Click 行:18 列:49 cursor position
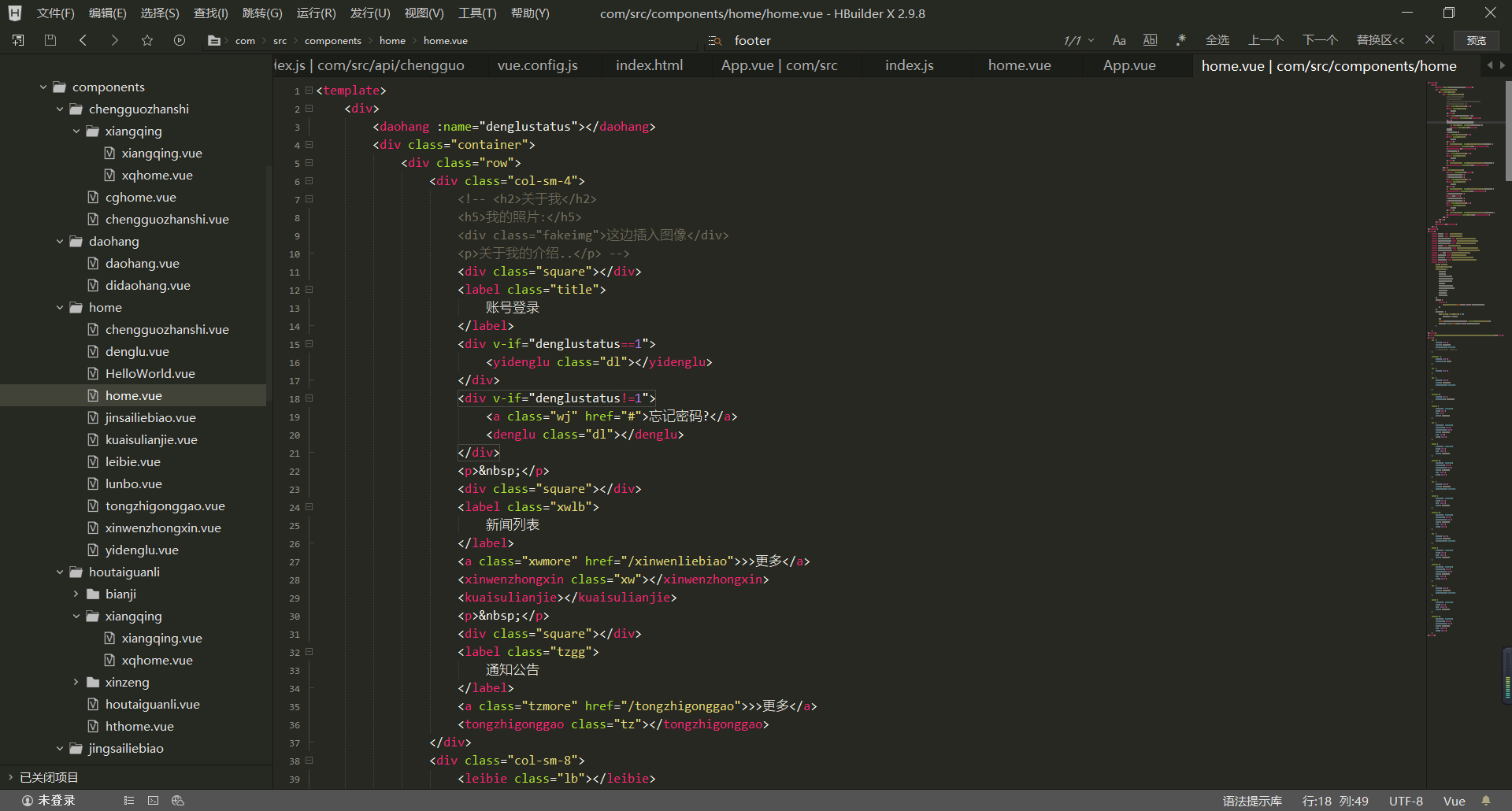 click(x=1336, y=801)
